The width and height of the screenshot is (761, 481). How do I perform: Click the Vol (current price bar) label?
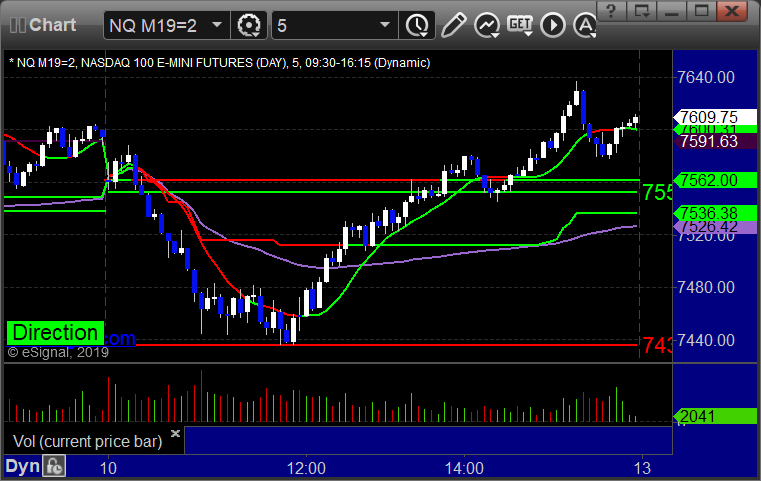click(x=87, y=441)
